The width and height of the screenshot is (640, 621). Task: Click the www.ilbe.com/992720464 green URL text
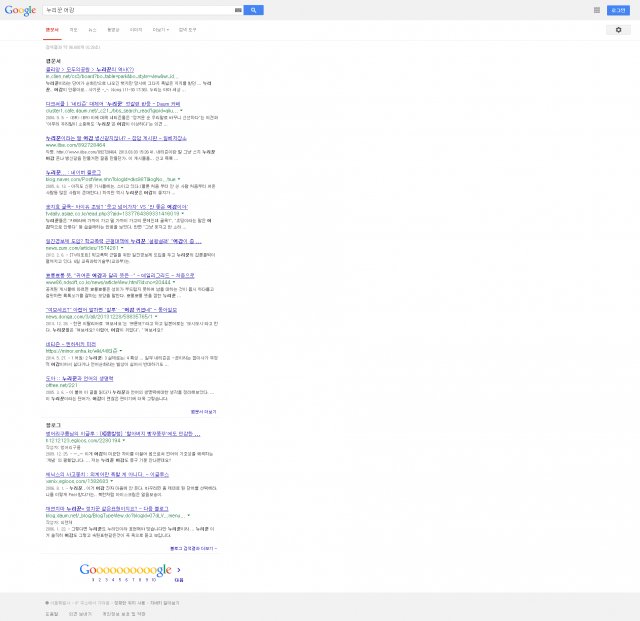(x=76, y=145)
